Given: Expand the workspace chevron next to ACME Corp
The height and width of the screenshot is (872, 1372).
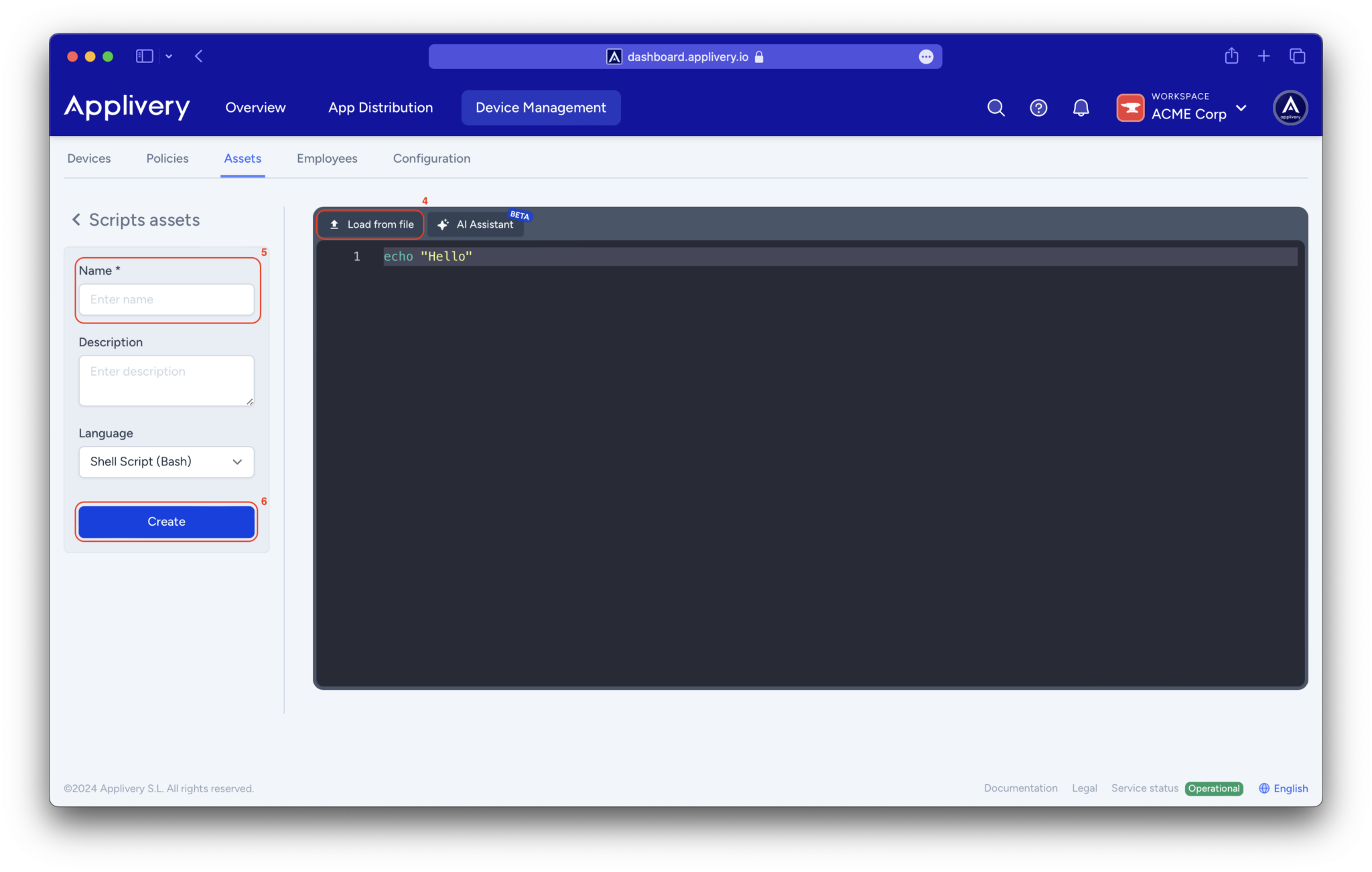Looking at the screenshot, I should (1243, 108).
